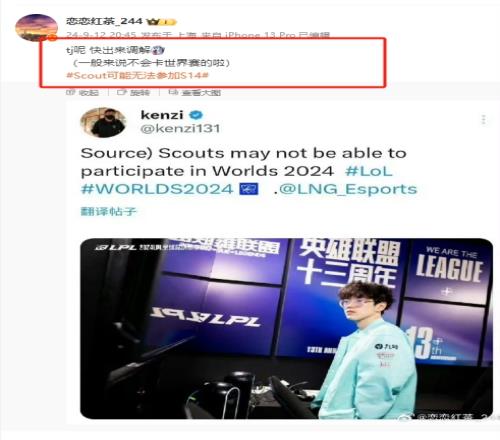This screenshot has height=440, width=500.
Task: Open the @kenzi131 handle
Action: coord(180,129)
